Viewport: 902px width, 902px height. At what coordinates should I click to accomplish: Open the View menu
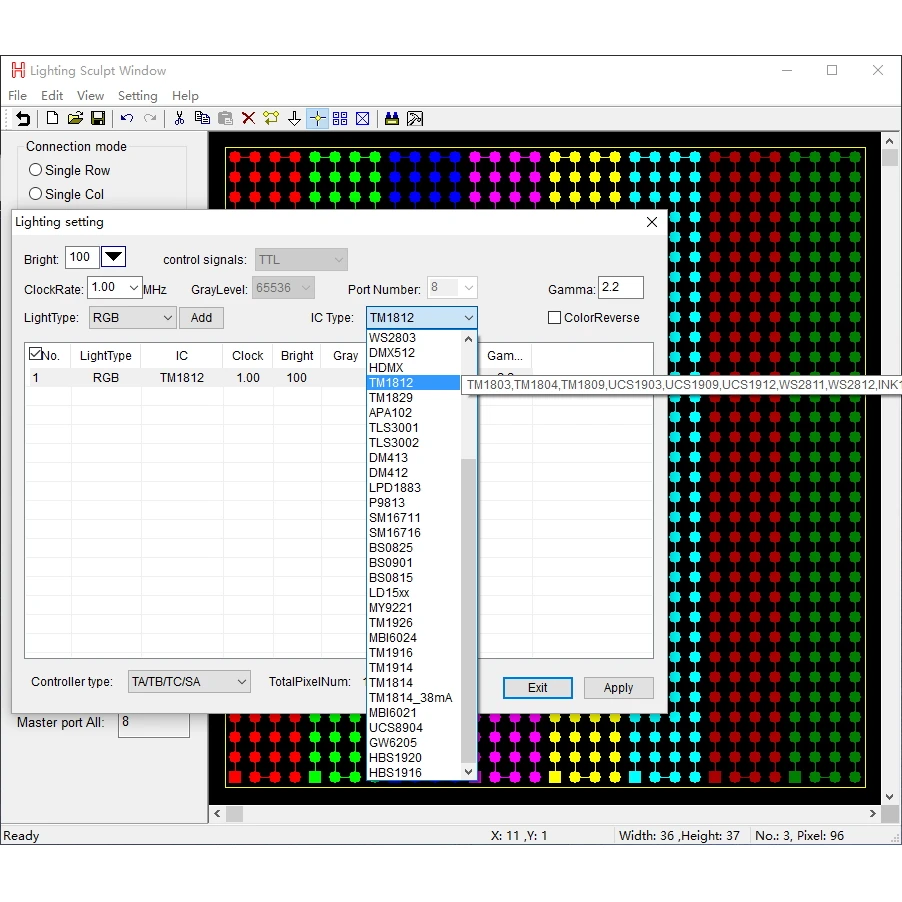pyautogui.click(x=90, y=95)
